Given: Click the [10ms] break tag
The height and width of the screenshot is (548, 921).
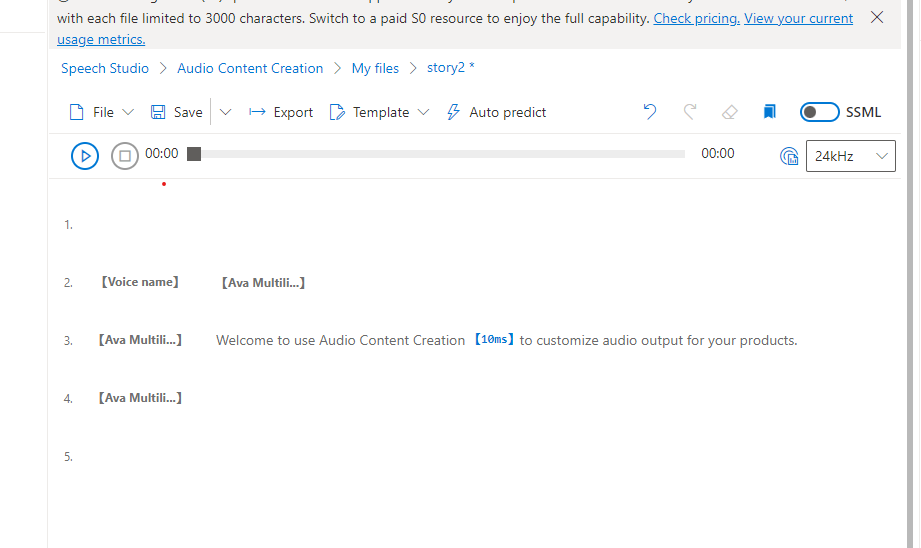Looking at the screenshot, I should [x=494, y=339].
